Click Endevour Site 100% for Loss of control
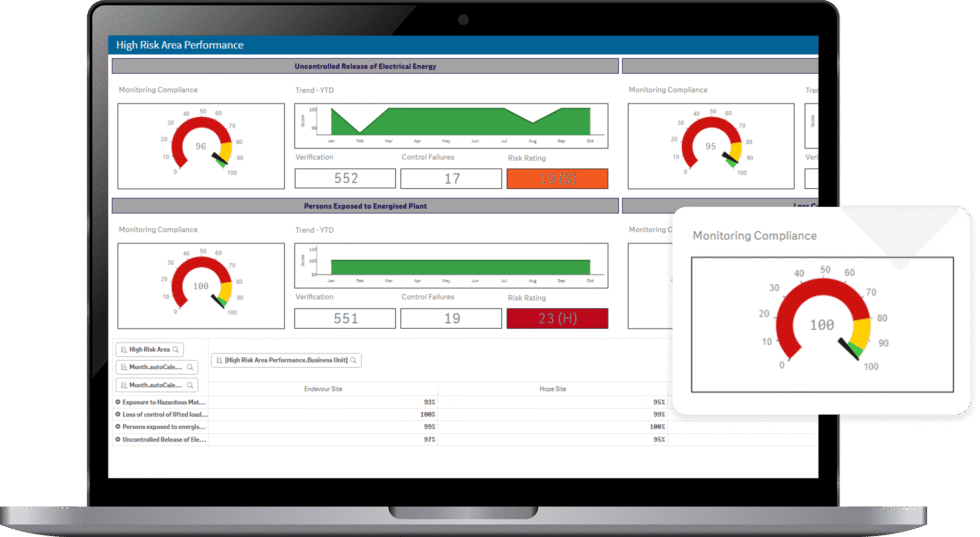 point(428,414)
